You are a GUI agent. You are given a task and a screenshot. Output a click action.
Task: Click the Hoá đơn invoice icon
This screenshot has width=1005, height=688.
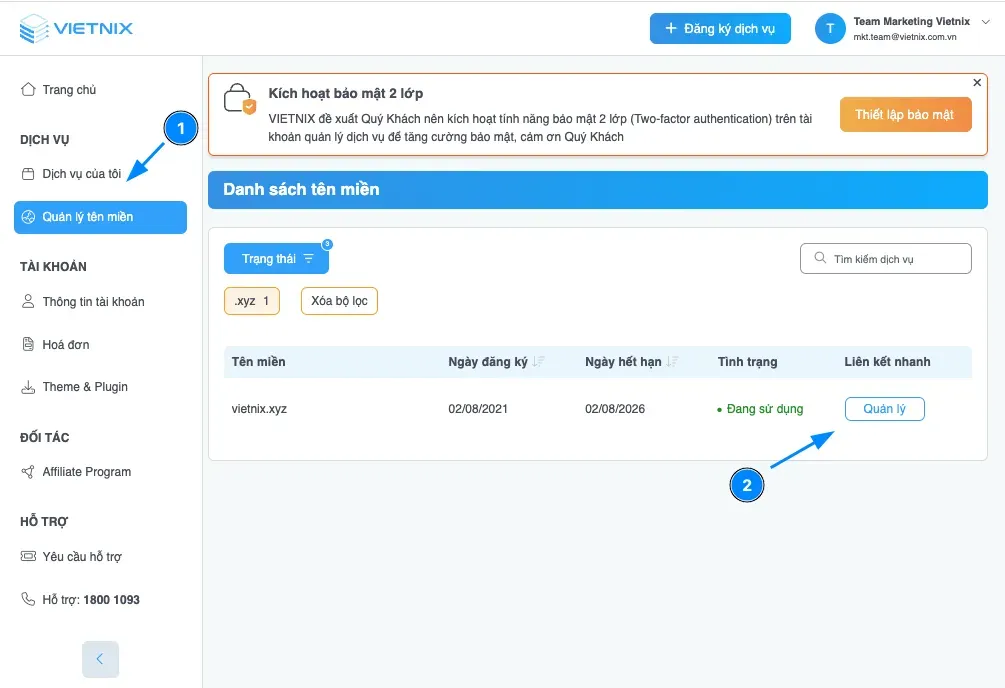[x=28, y=345]
